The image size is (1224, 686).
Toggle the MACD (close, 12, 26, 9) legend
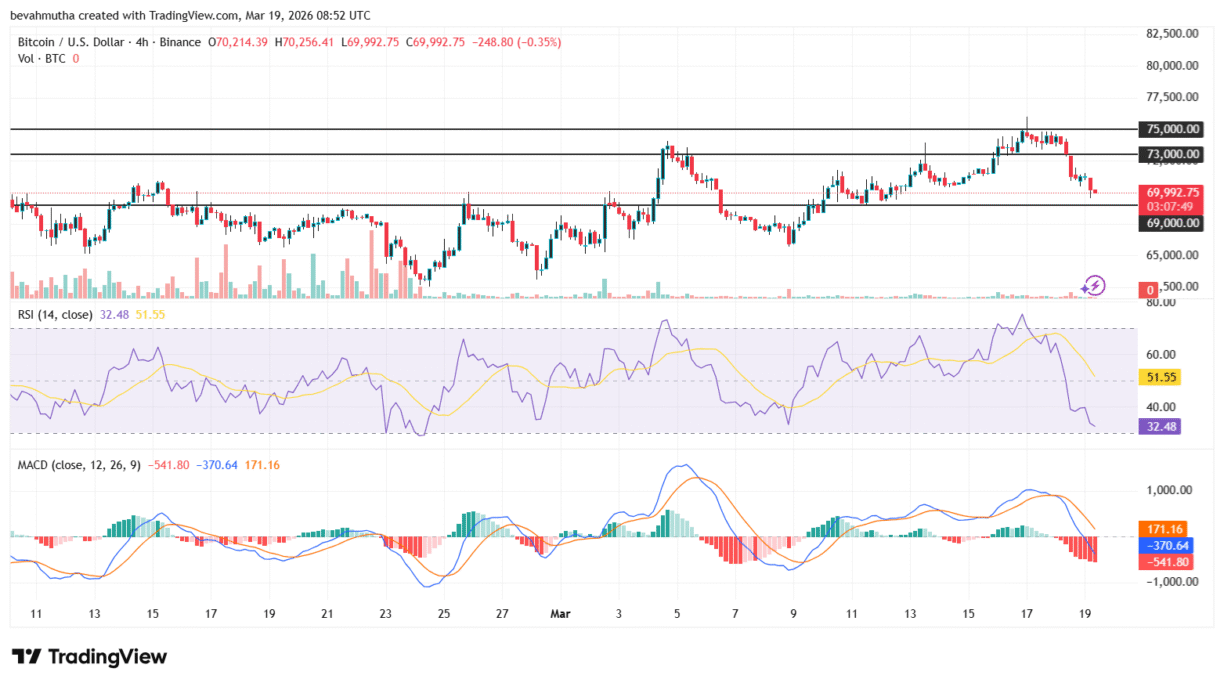coord(78,466)
